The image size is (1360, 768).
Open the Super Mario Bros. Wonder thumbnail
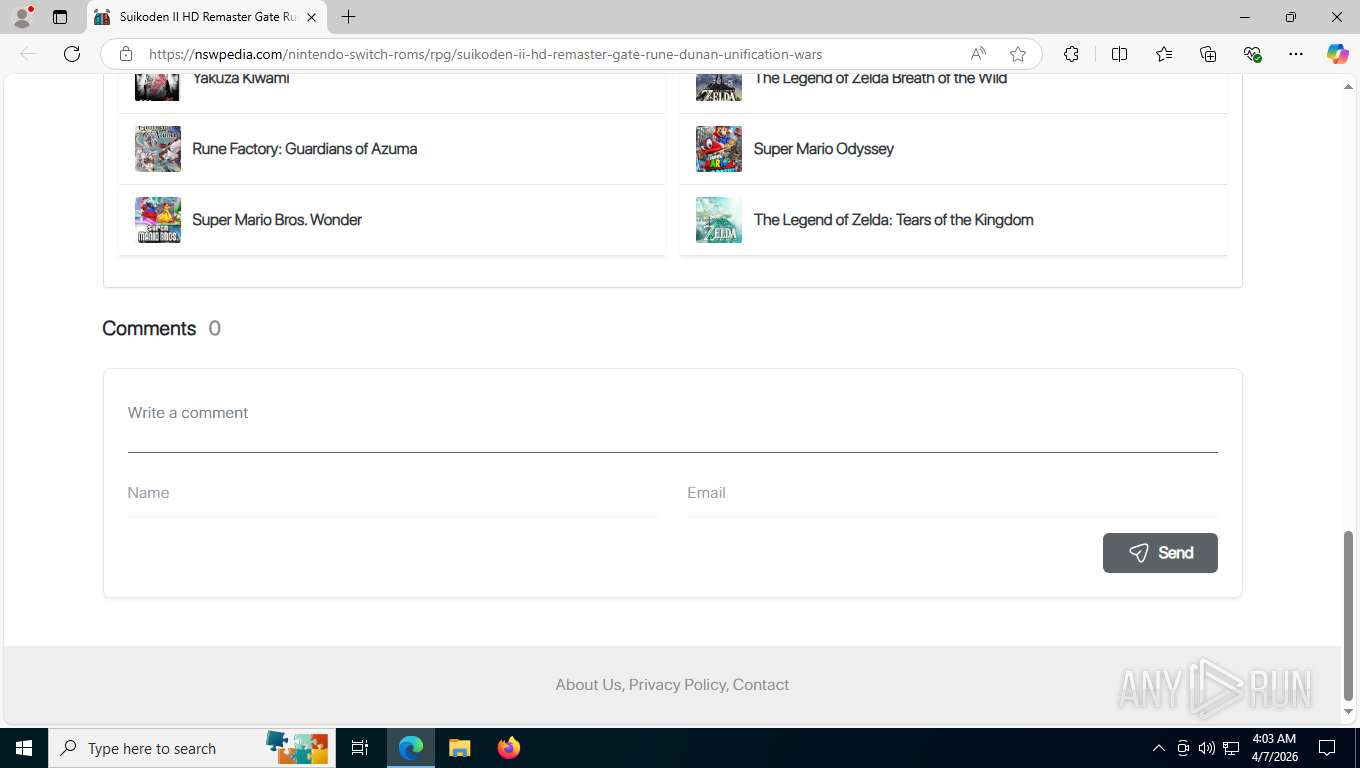pyautogui.click(x=158, y=220)
